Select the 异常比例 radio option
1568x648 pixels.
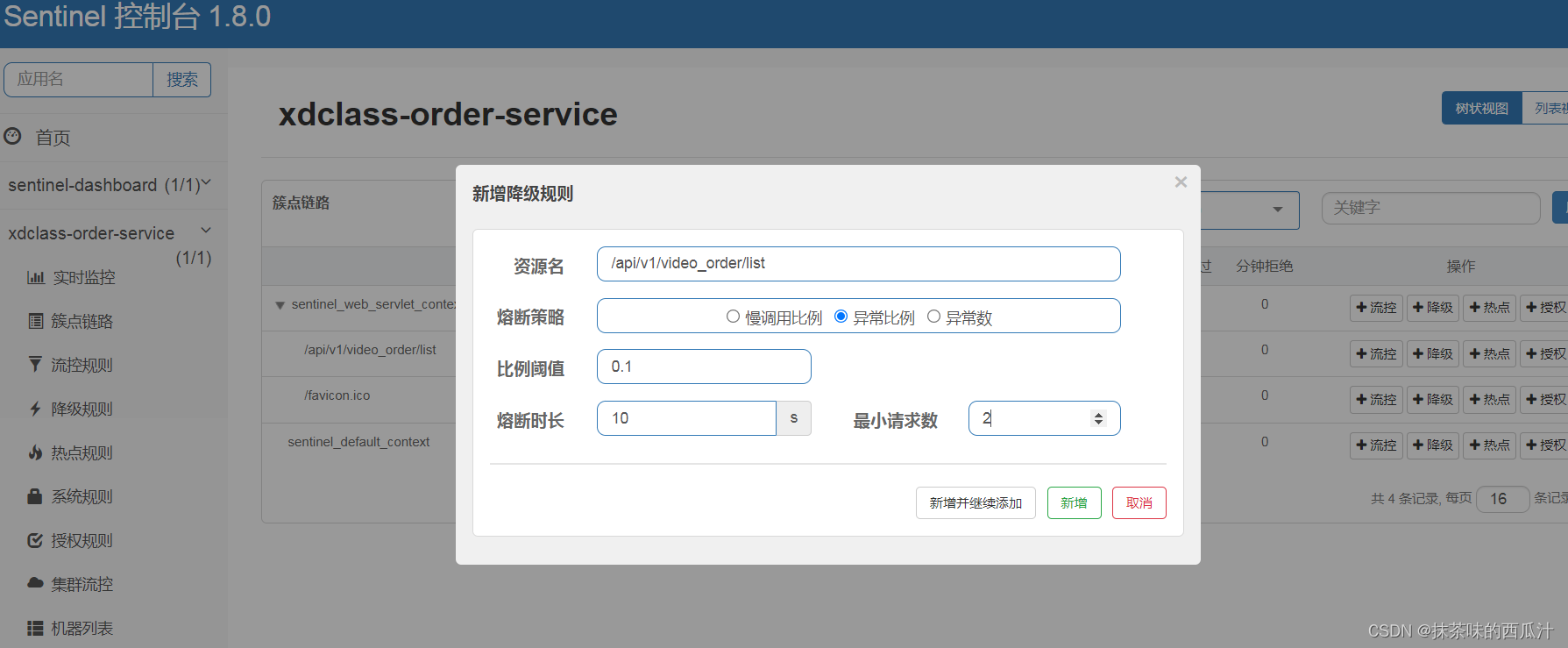click(841, 317)
